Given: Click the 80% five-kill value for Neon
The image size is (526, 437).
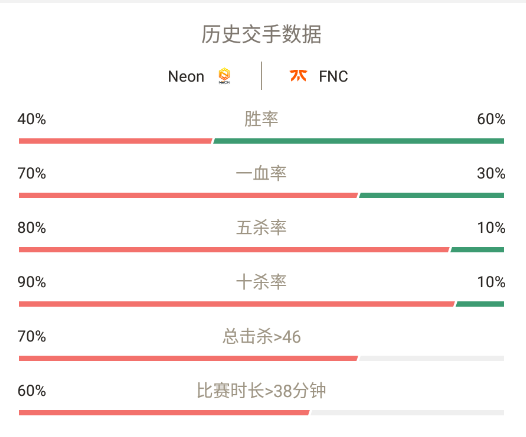Looking at the screenshot, I should click(x=32, y=228).
